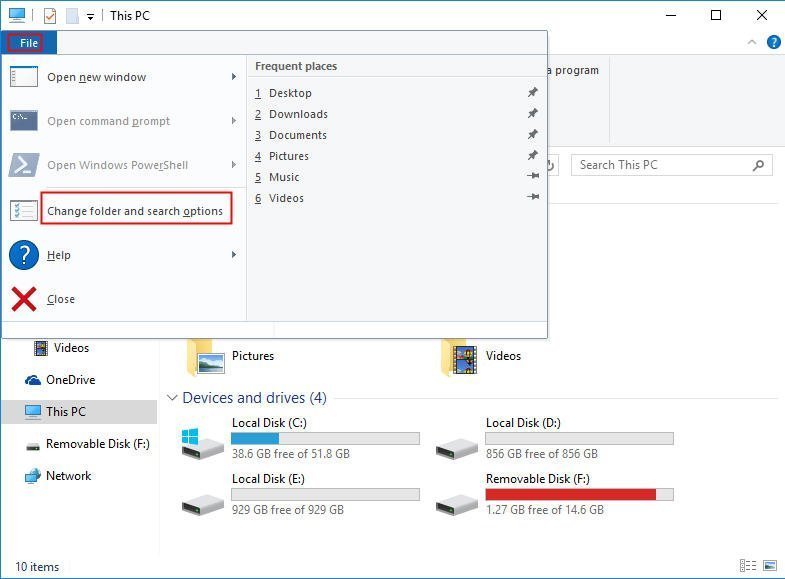Expand Open command prompt submenu arrow
The height and width of the screenshot is (579, 785).
pos(234,121)
